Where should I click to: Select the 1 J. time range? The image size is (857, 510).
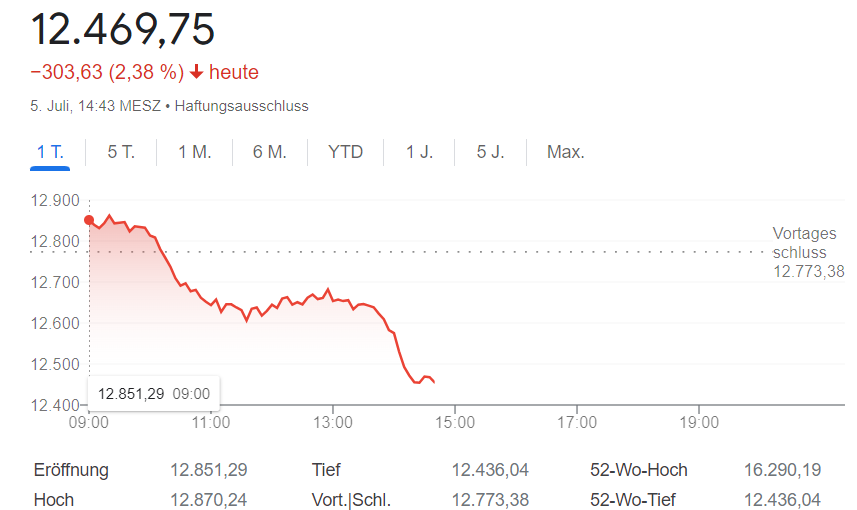(x=420, y=152)
